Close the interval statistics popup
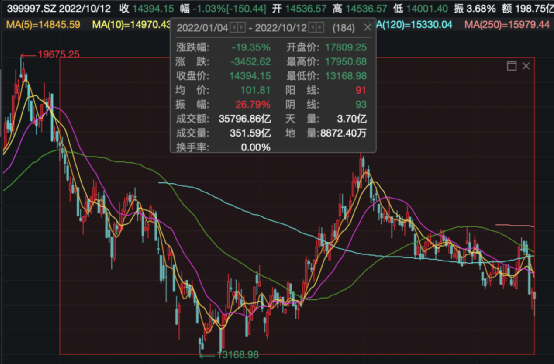Image resolution: width=554 pixels, height=364 pixels. (367, 27)
